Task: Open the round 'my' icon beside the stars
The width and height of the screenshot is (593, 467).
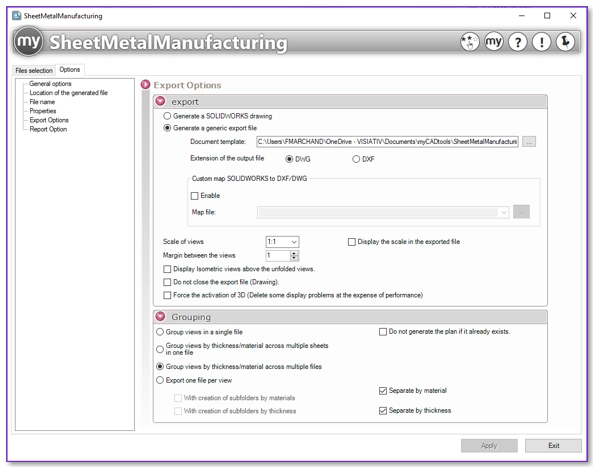Action: click(494, 42)
